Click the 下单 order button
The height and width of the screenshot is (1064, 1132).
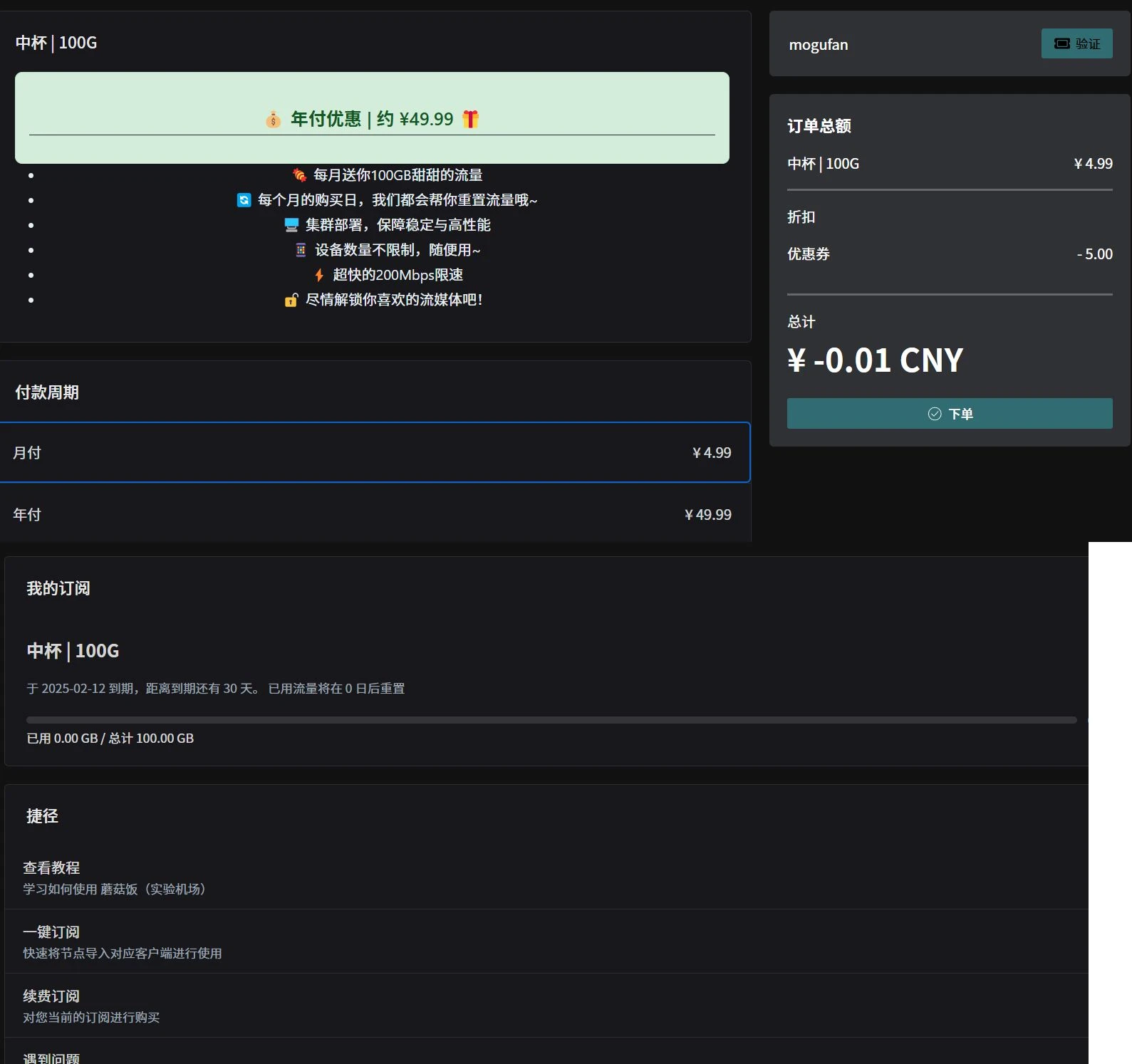950,414
